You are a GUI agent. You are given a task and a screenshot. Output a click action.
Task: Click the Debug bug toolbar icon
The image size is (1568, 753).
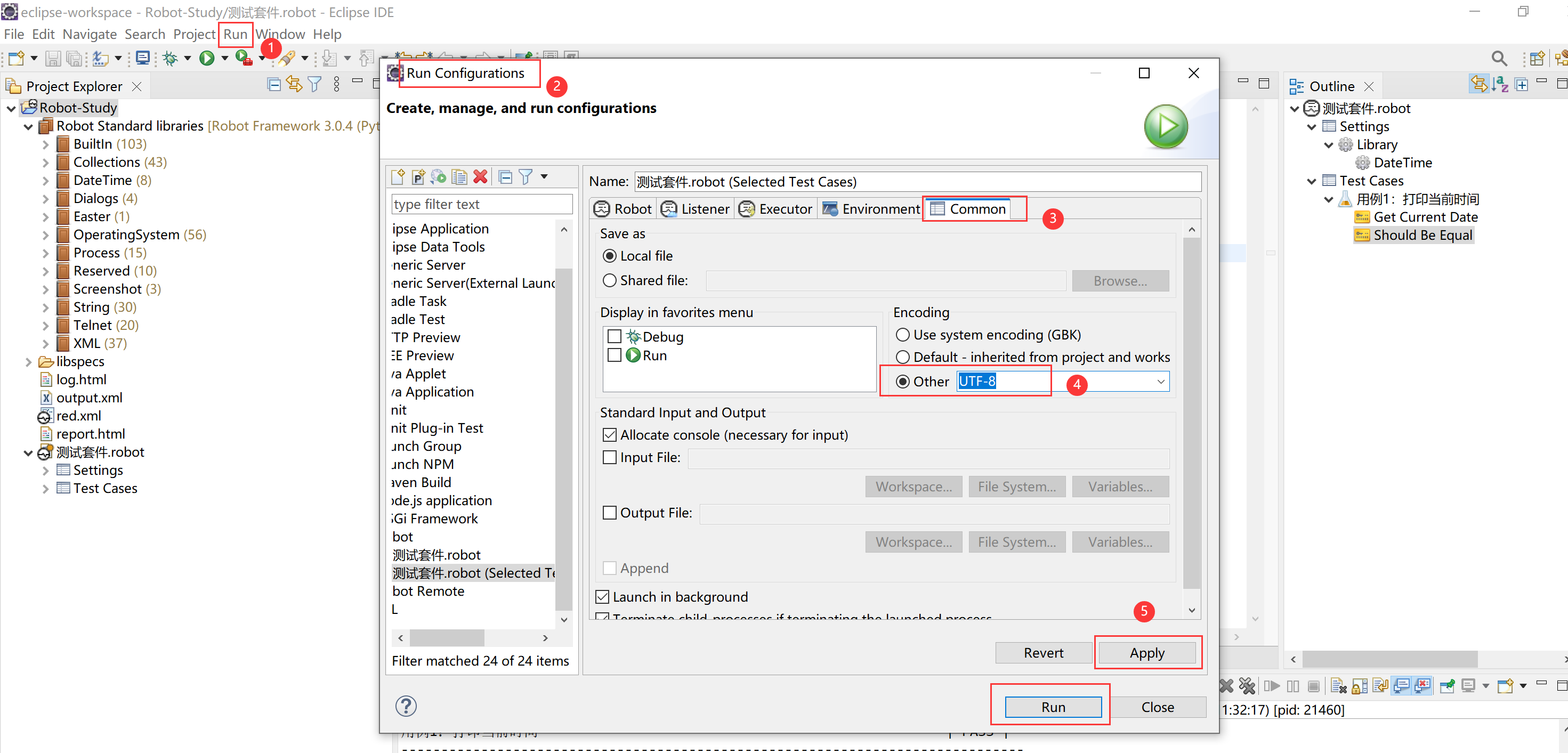(x=171, y=58)
